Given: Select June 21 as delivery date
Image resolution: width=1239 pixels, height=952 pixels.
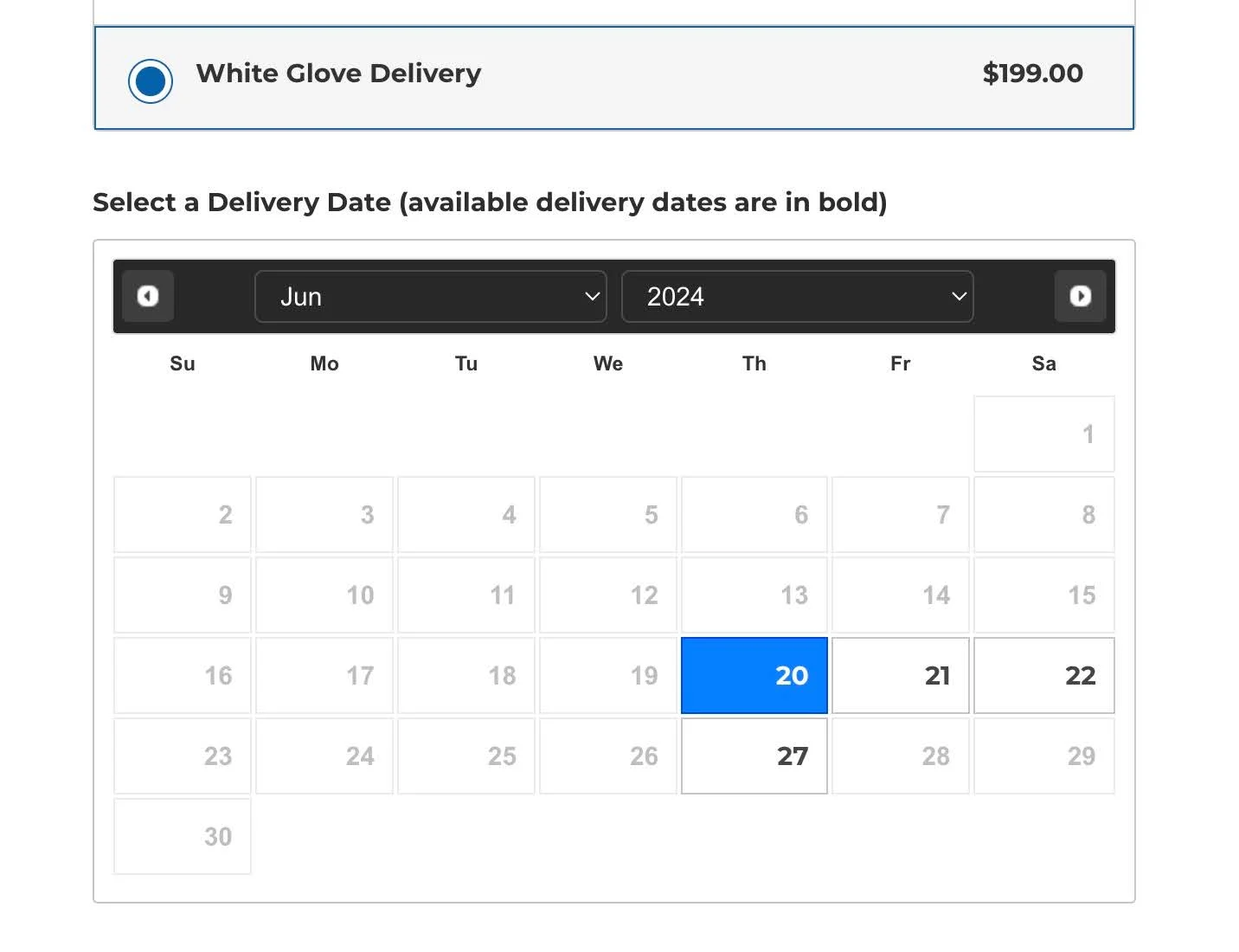Looking at the screenshot, I should (900, 675).
